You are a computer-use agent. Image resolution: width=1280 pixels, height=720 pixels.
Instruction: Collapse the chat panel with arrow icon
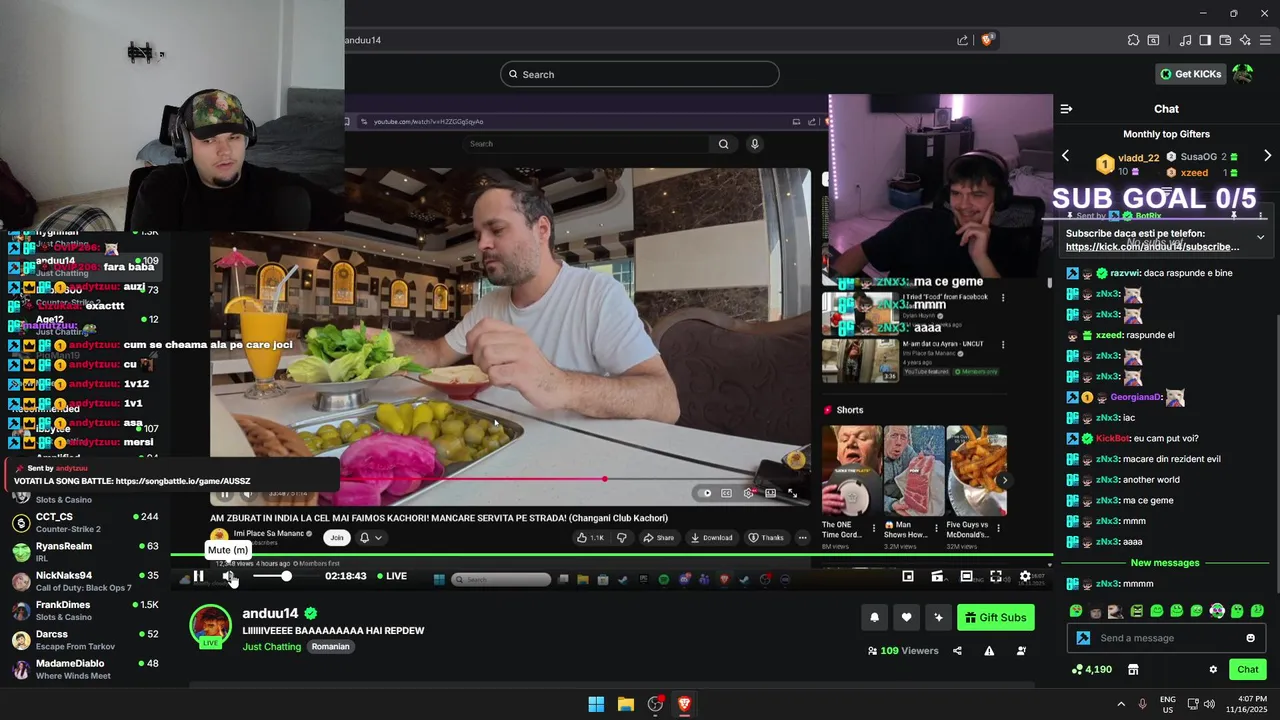coord(1066,109)
